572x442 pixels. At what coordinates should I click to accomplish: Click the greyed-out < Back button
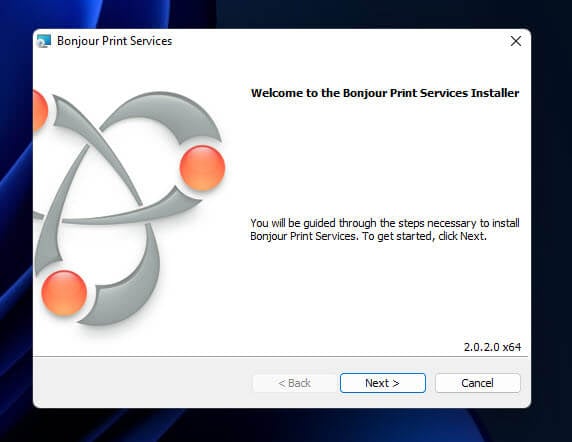click(294, 383)
